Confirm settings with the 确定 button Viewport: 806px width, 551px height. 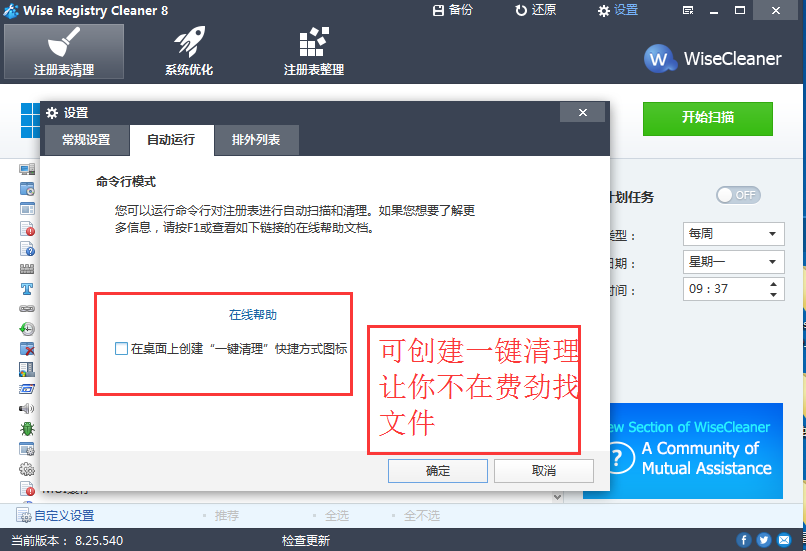[x=437, y=471]
